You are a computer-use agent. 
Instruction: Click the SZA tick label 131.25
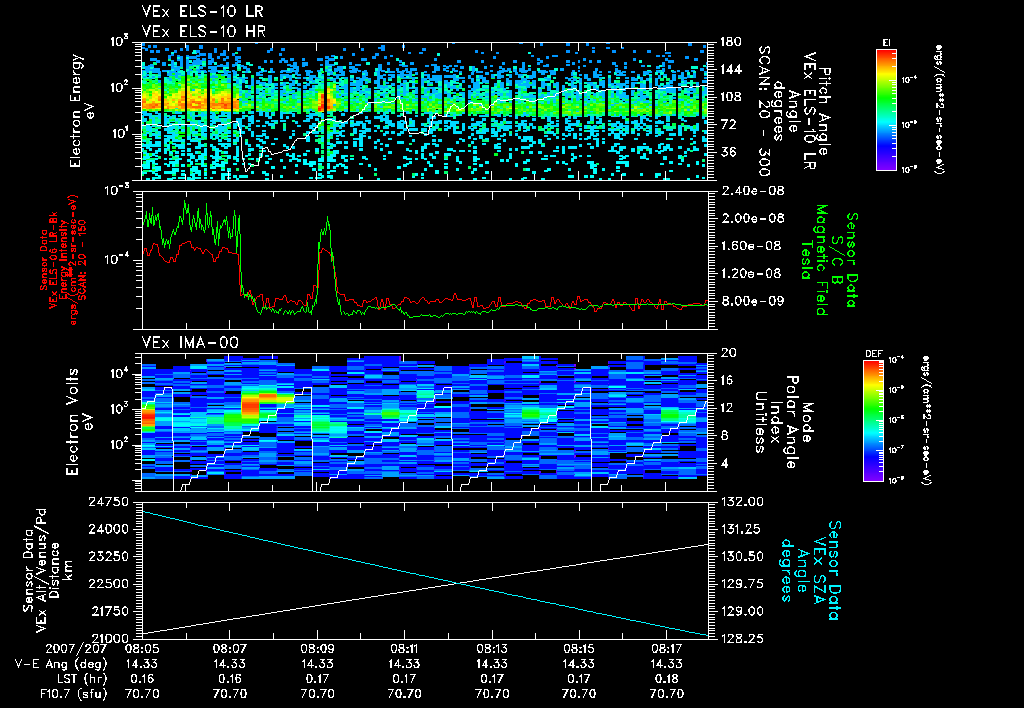click(x=741, y=529)
